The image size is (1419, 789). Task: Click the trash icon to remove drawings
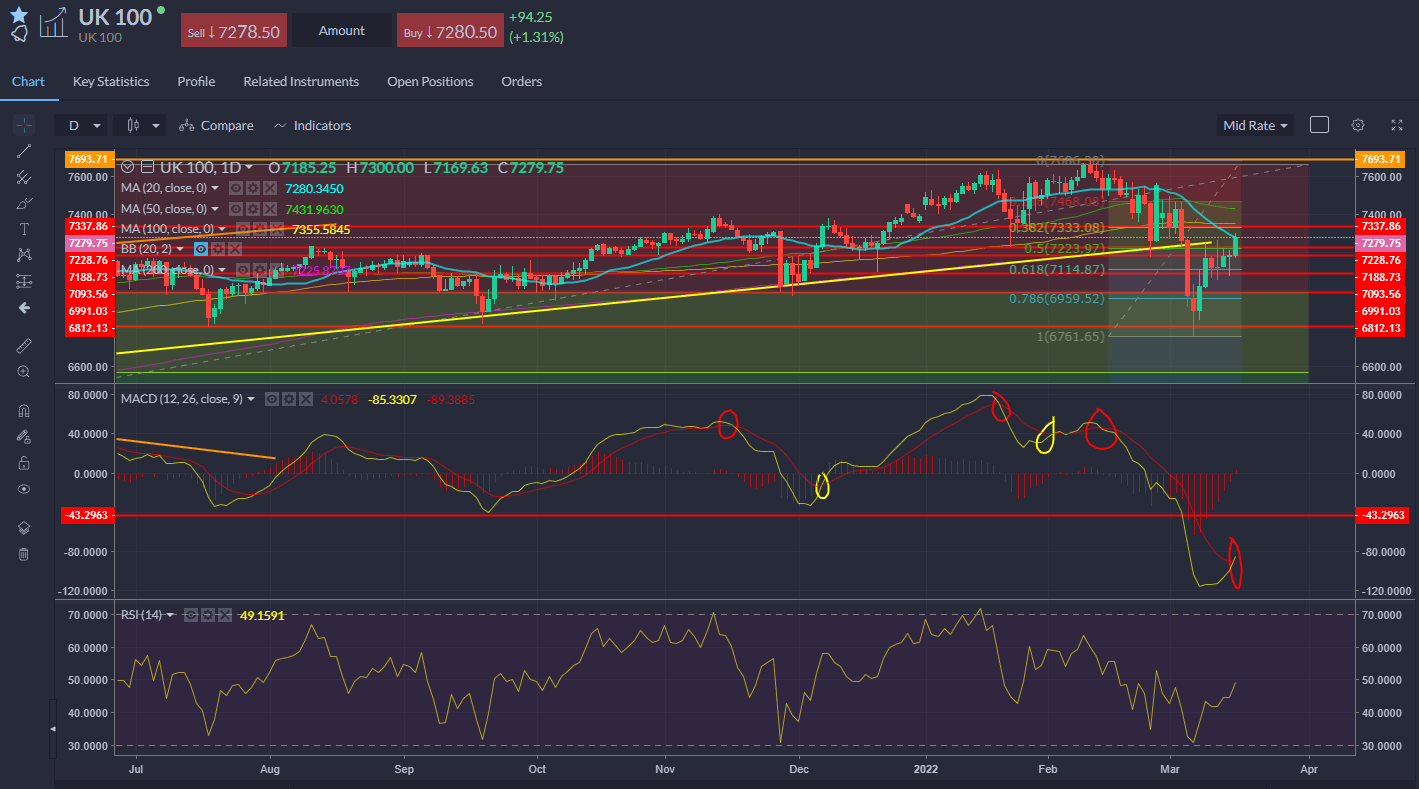click(x=24, y=554)
